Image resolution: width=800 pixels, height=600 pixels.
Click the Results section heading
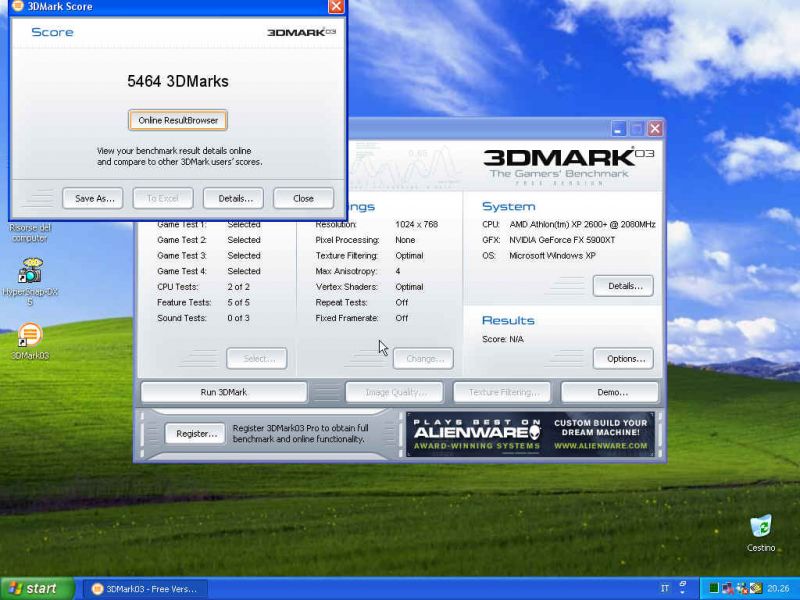coord(508,320)
